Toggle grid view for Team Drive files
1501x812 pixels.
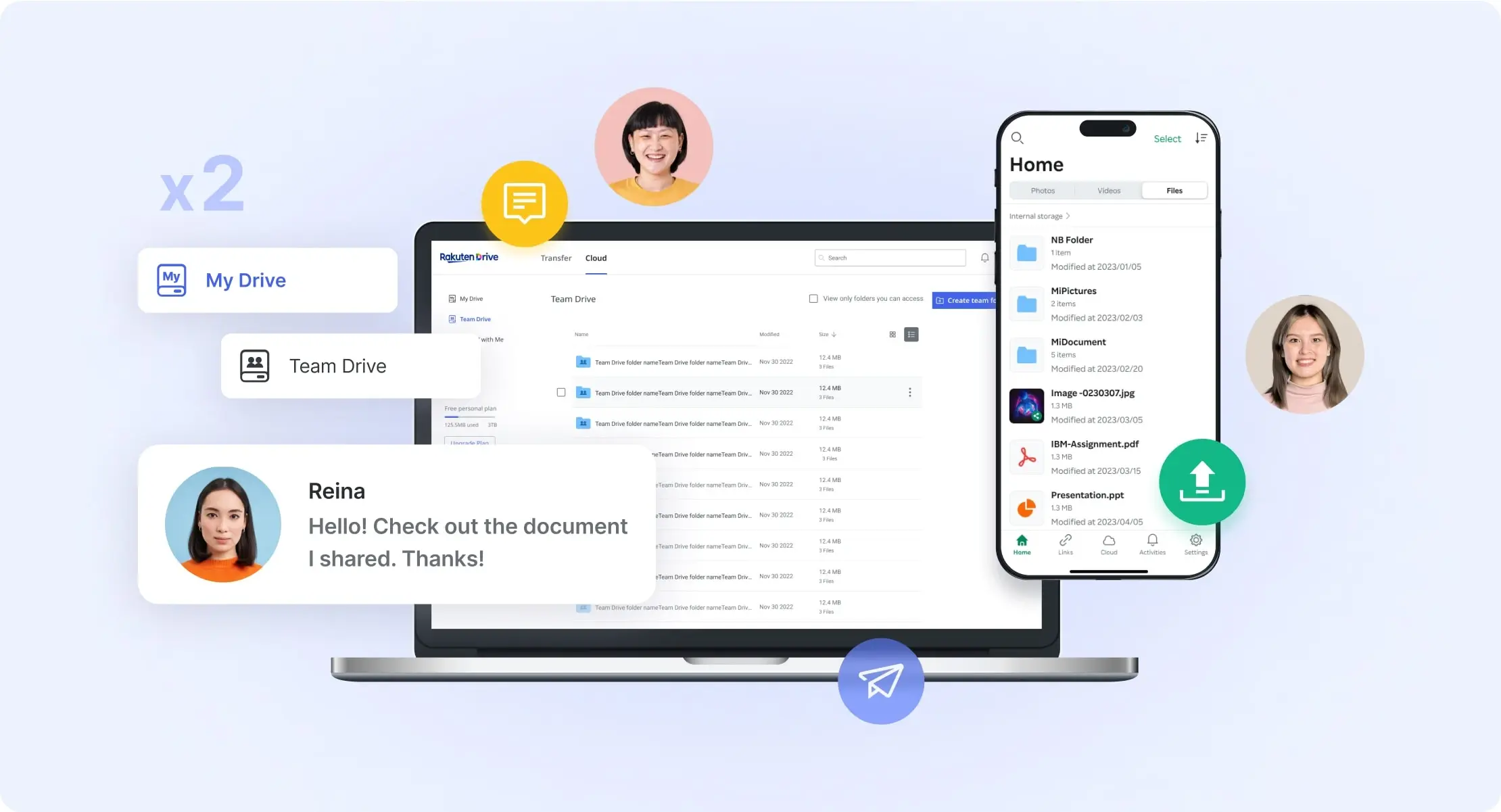tap(892, 334)
